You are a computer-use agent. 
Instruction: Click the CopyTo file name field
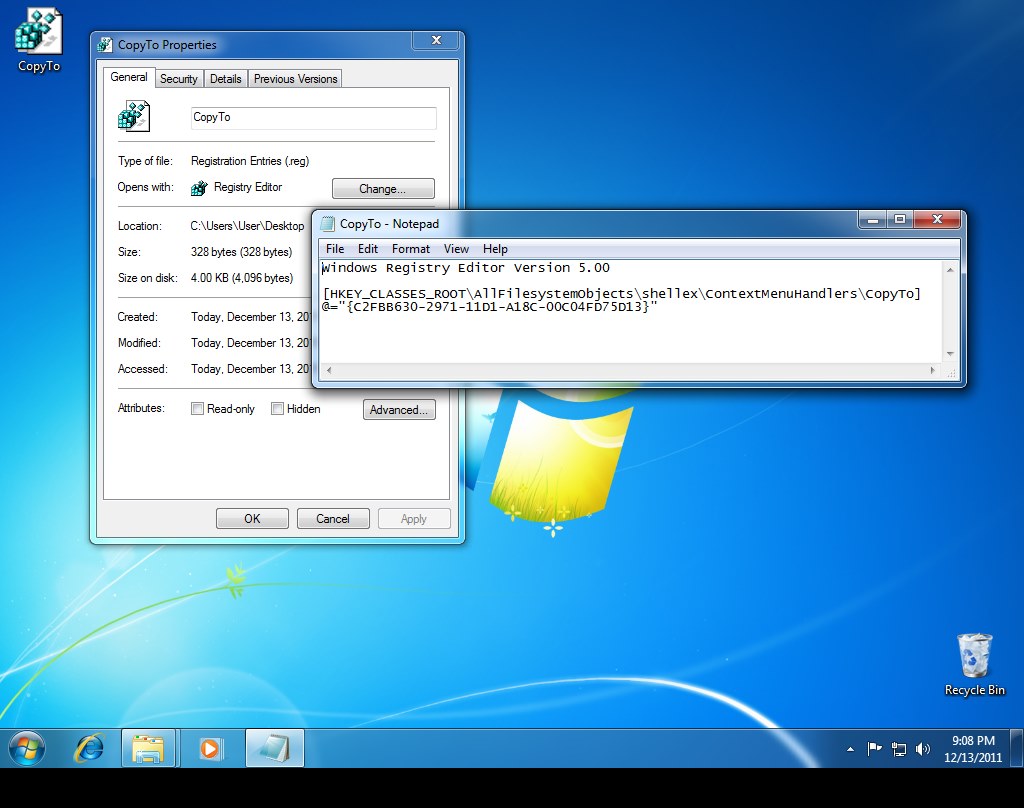click(x=313, y=118)
